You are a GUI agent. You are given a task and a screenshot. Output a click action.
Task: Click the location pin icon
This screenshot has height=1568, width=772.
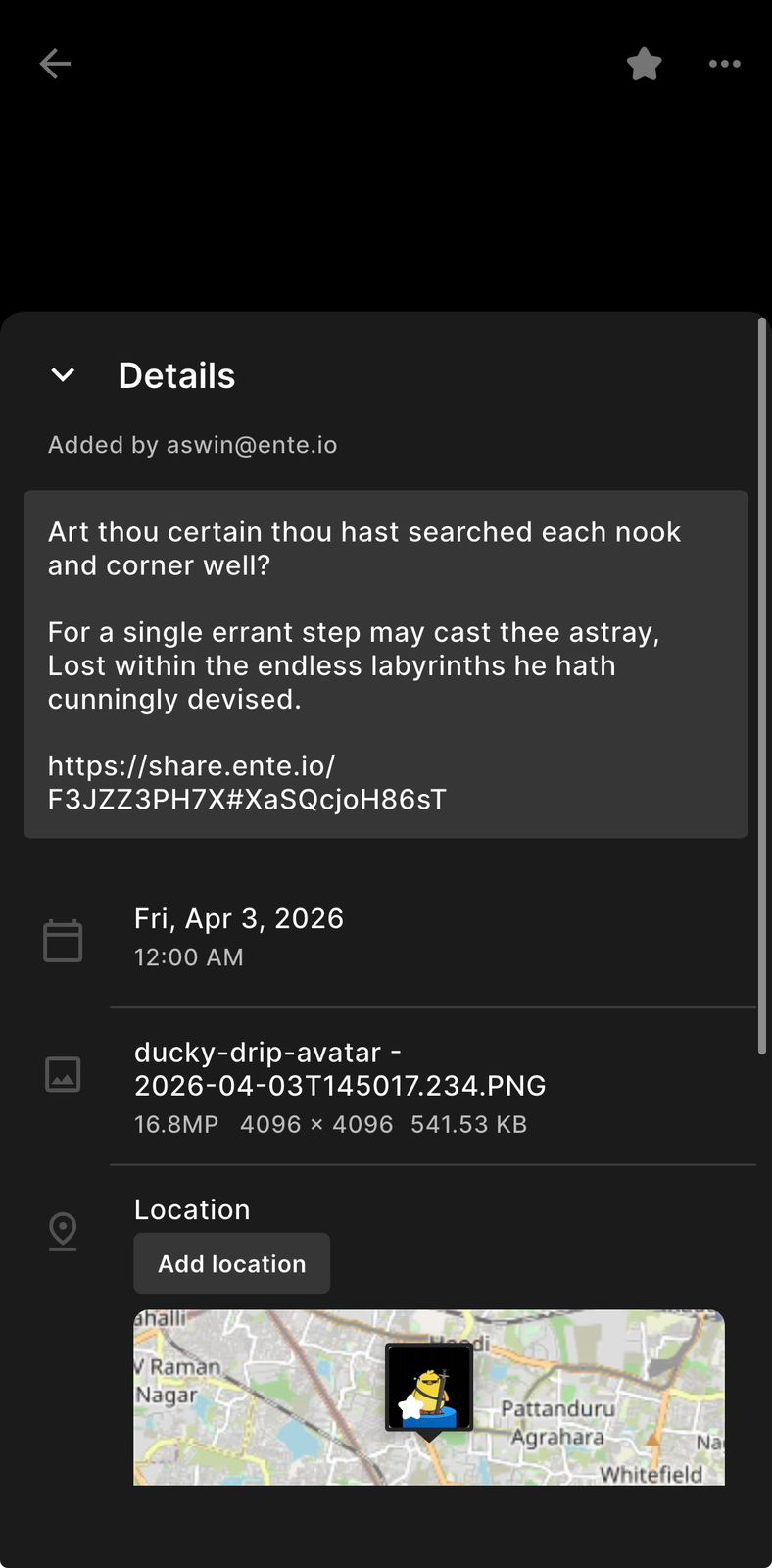(63, 1231)
